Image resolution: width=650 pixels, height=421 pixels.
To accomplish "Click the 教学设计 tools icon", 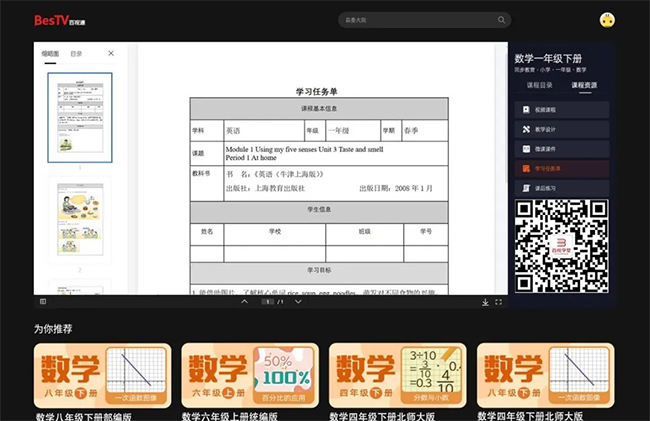I will coord(526,129).
